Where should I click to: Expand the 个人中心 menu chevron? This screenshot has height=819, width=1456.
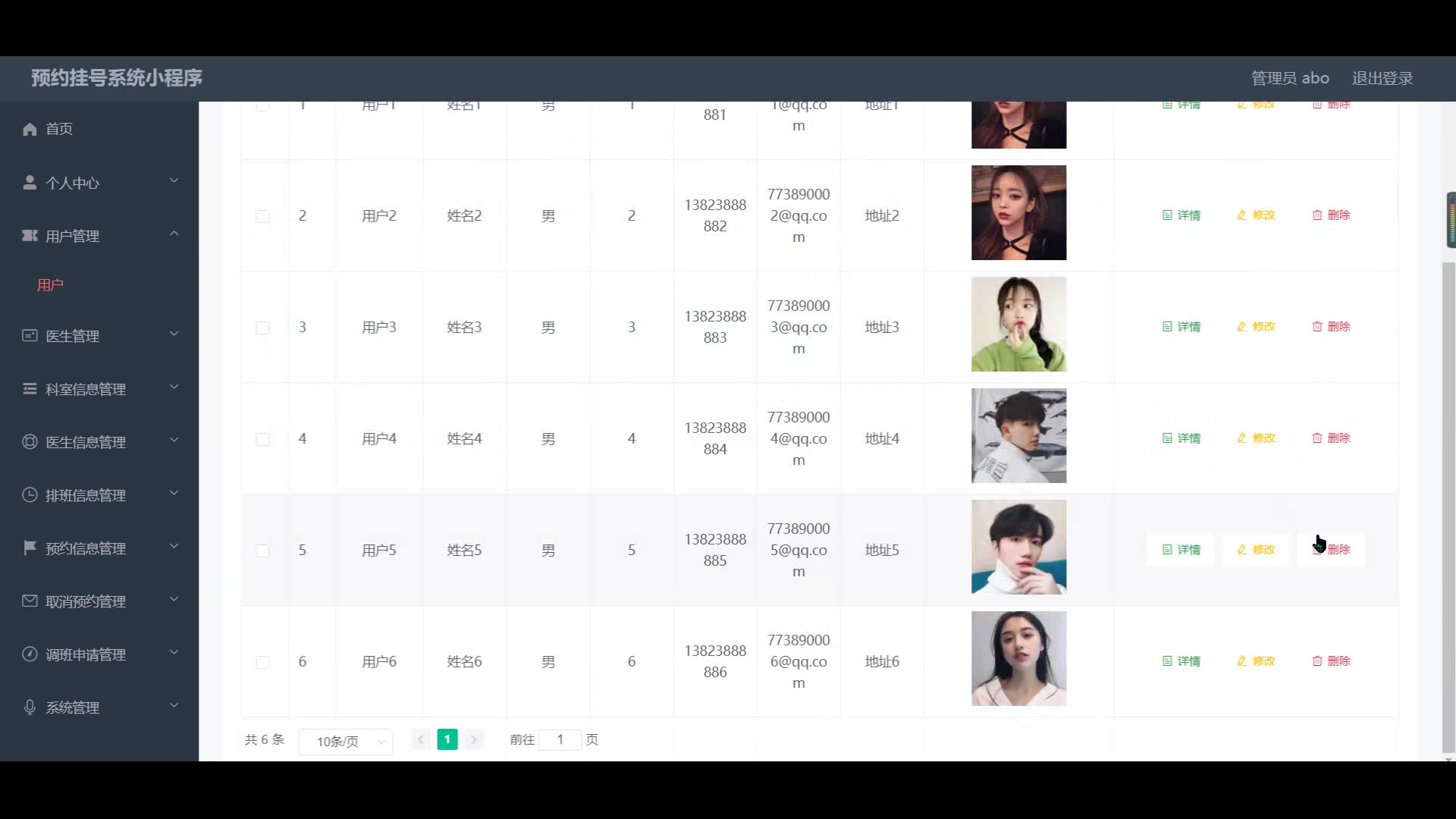(x=174, y=180)
